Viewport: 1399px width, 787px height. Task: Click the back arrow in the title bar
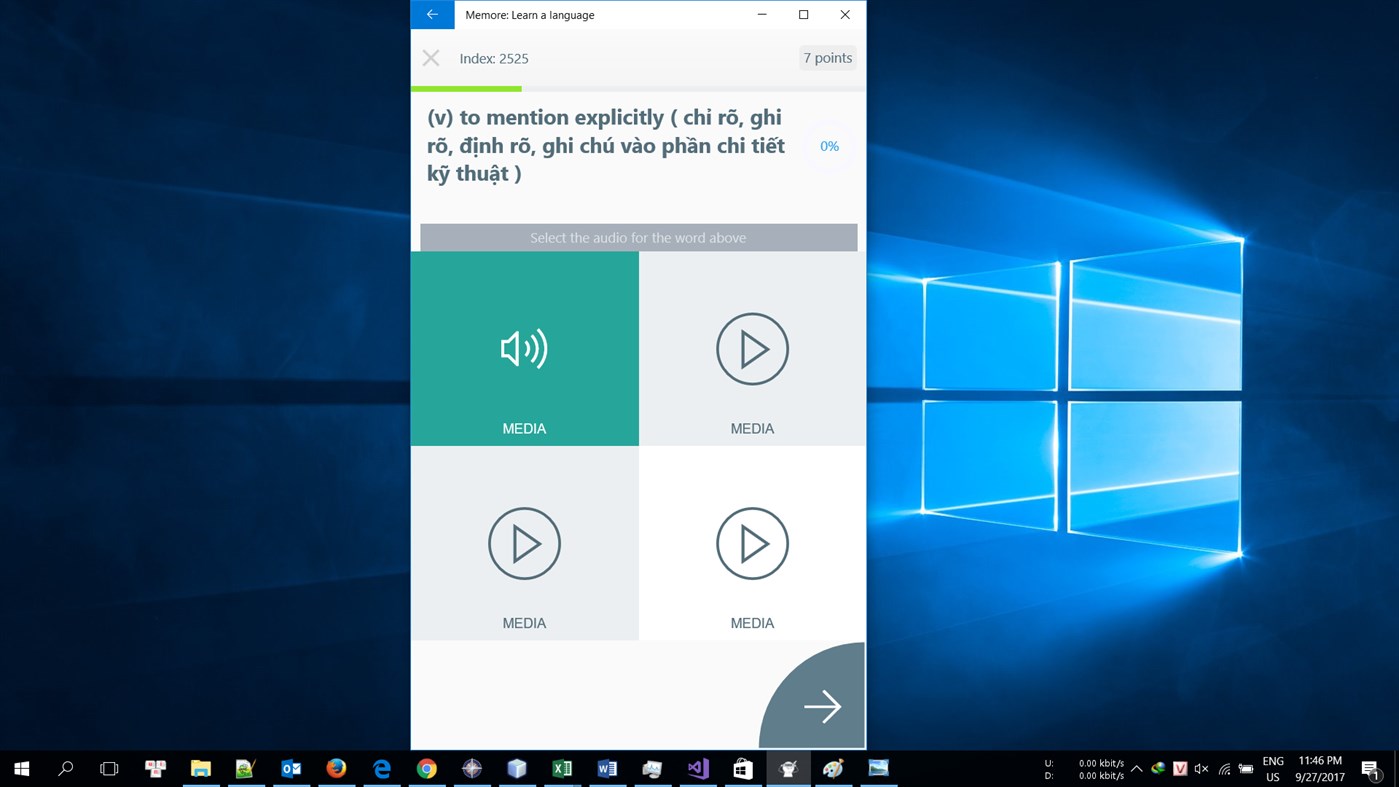click(x=431, y=14)
